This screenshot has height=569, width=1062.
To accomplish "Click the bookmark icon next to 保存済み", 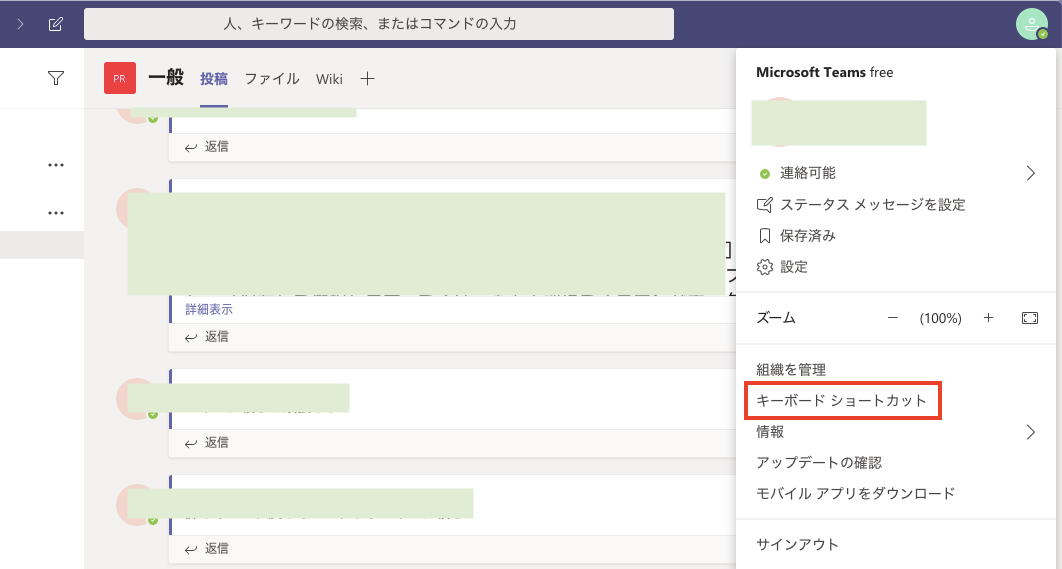I will click(765, 236).
